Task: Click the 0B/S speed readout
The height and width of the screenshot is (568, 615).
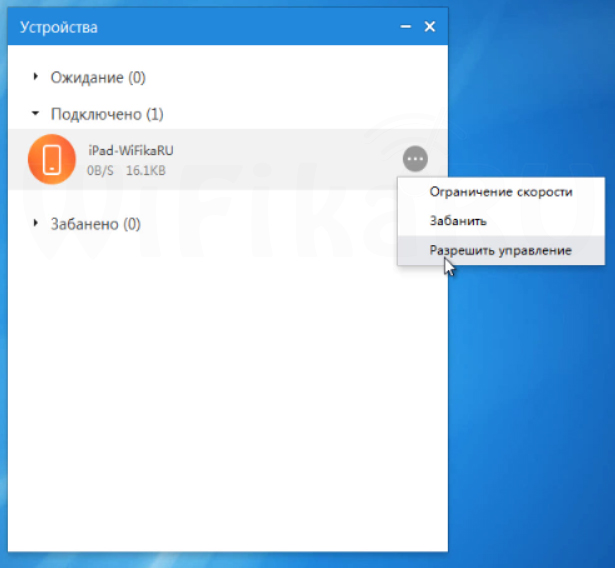Action: pyautogui.click(x=101, y=171)
